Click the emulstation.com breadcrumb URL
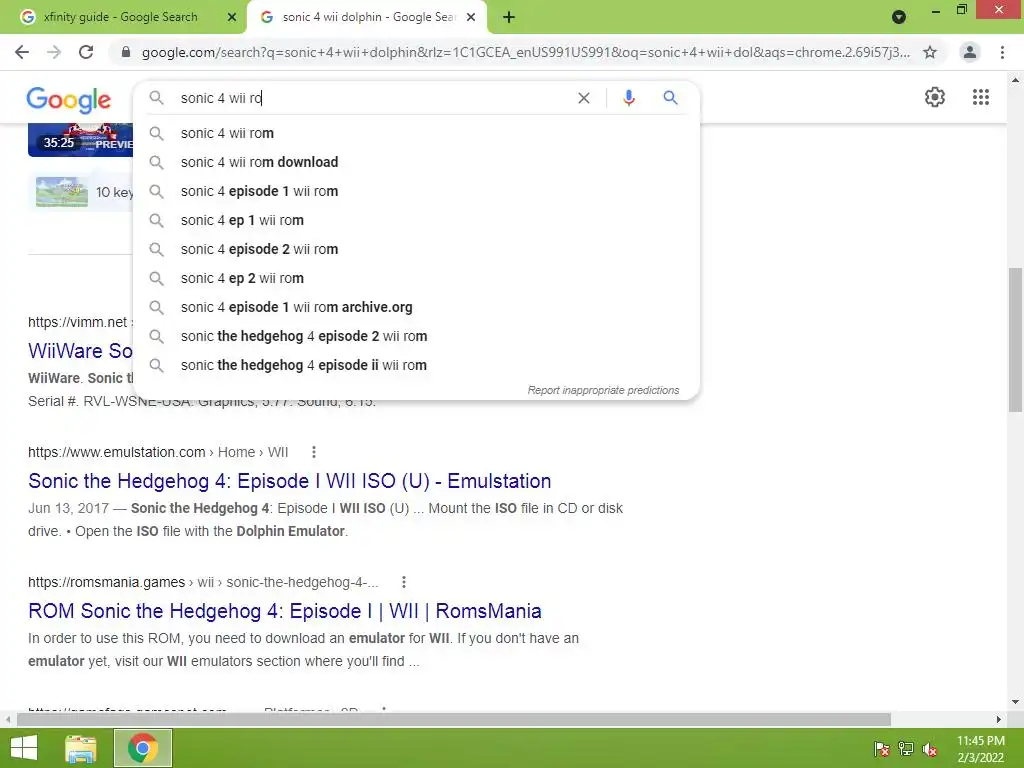The image size is (1024, 768). [x=158, y=452]
